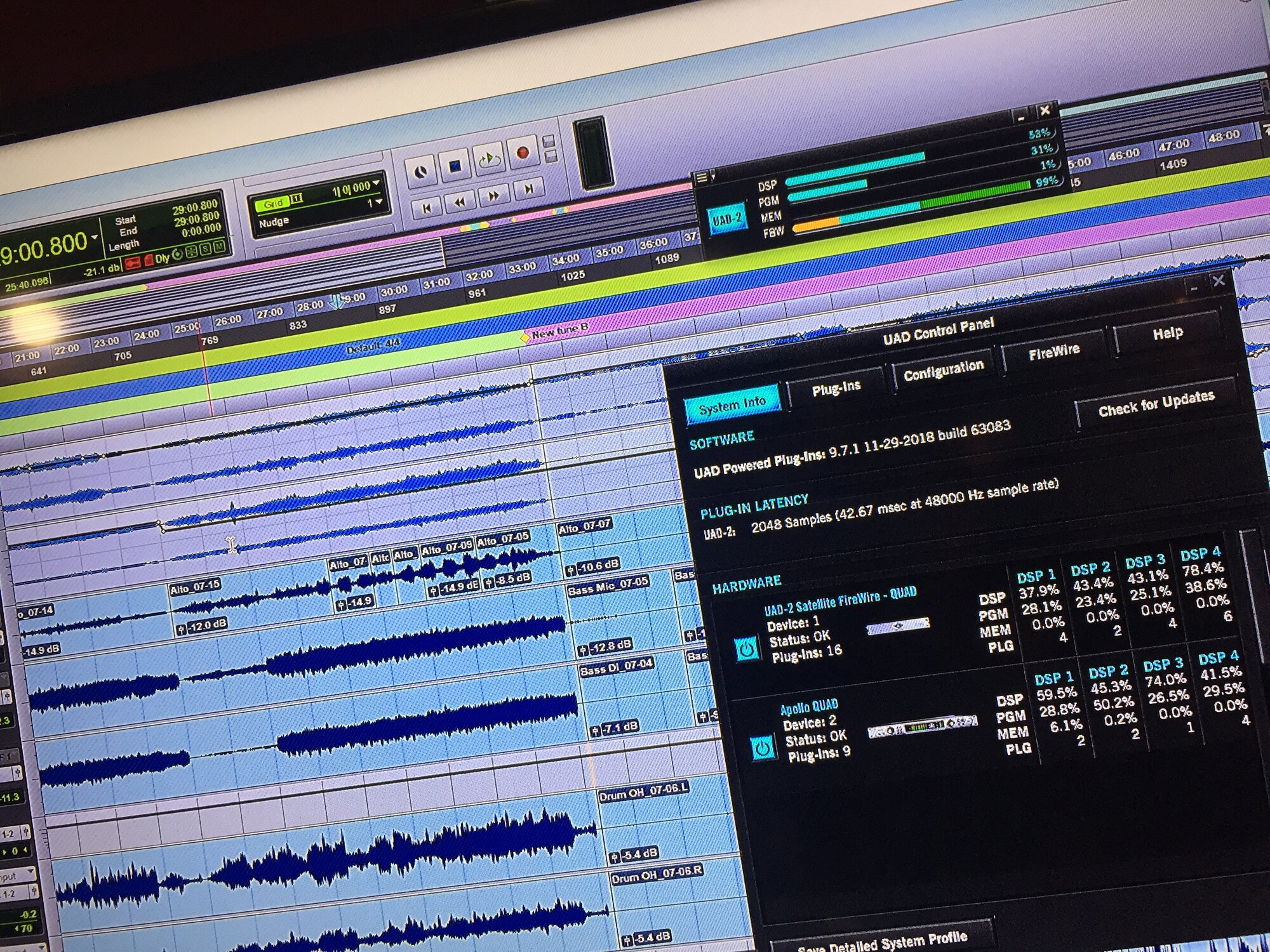The width and height of the screenshot is (1270, 952).
Task: Open the Grid value dropdown arrow
Action: point(377,183)
